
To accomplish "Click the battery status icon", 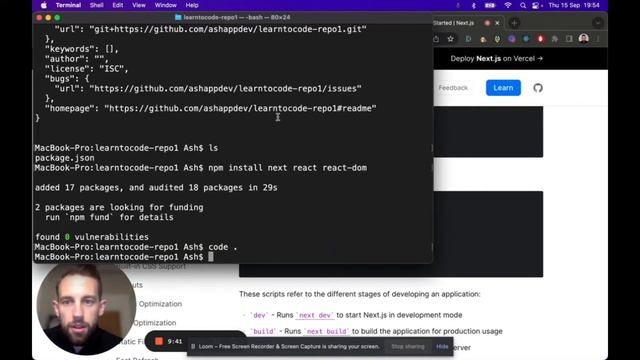I will [490, 5].
